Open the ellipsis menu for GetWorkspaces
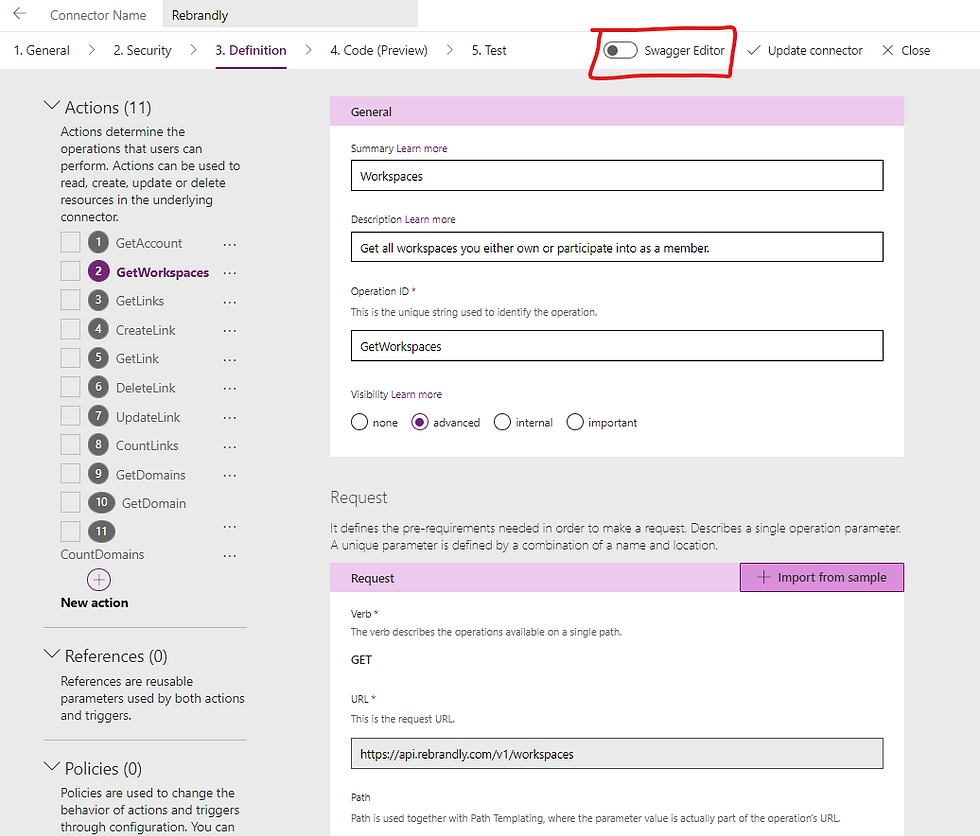The width and height of the screenshot is (980, 836). pos(230,273)
